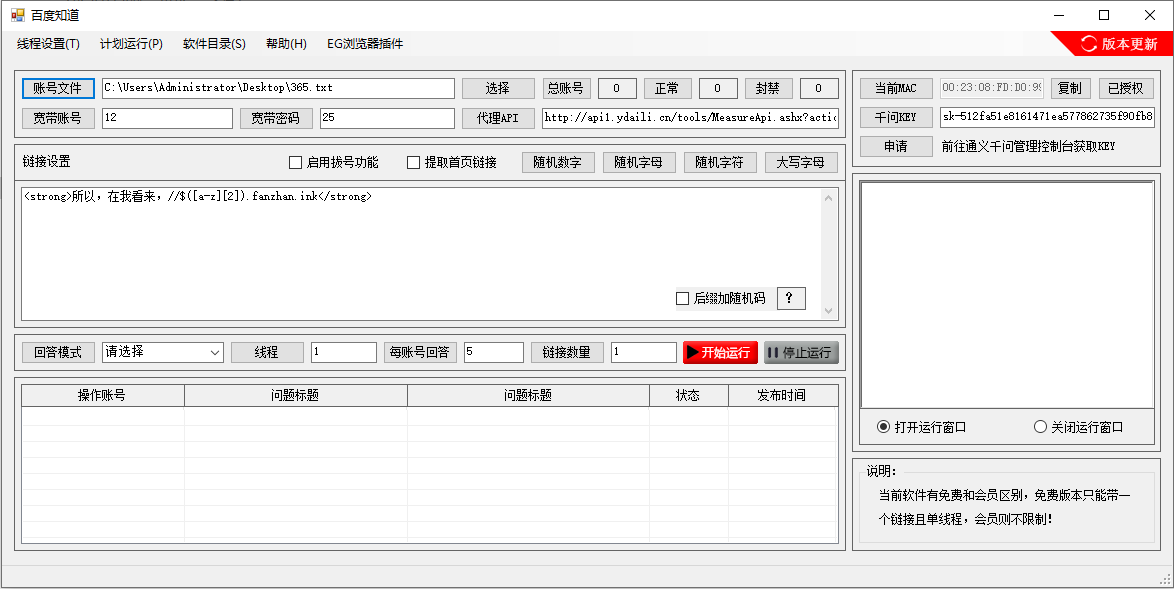Click the 每账号回答 button
The width and height of the screenshot is (1174, 589).
tap(419, 352)
